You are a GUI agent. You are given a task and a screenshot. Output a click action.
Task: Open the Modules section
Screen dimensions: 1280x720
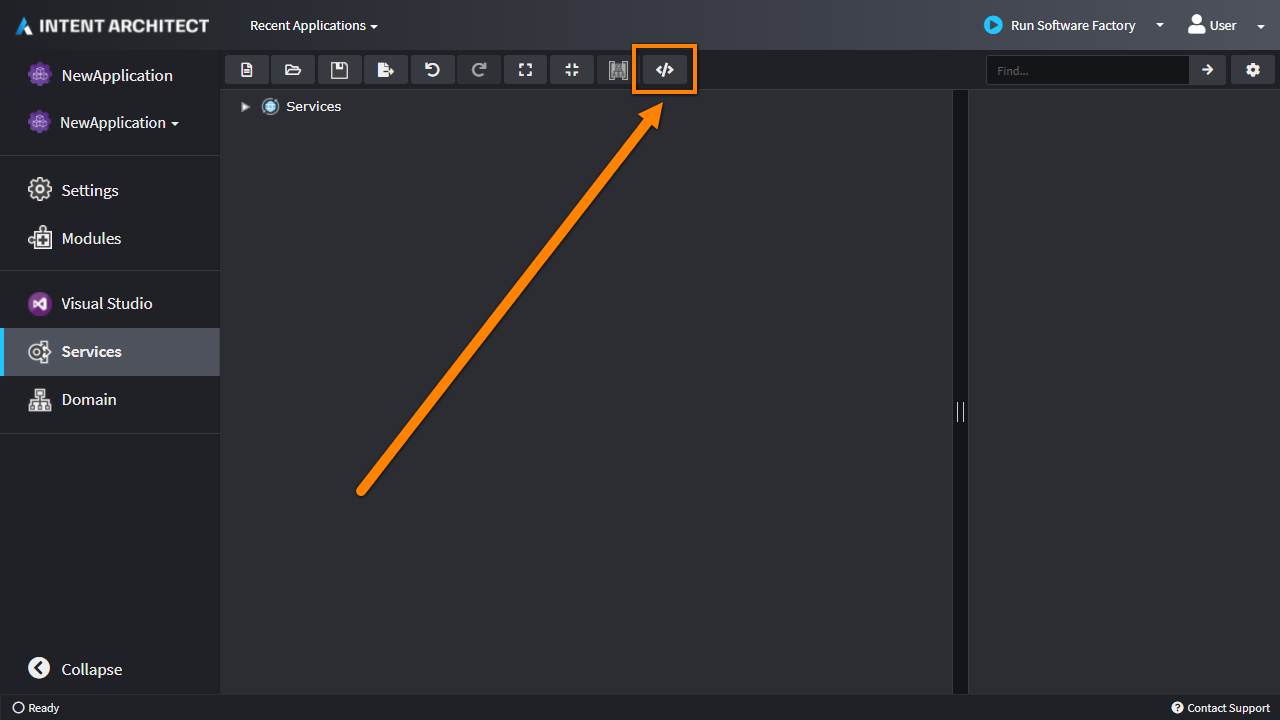(x=91, y=239)
